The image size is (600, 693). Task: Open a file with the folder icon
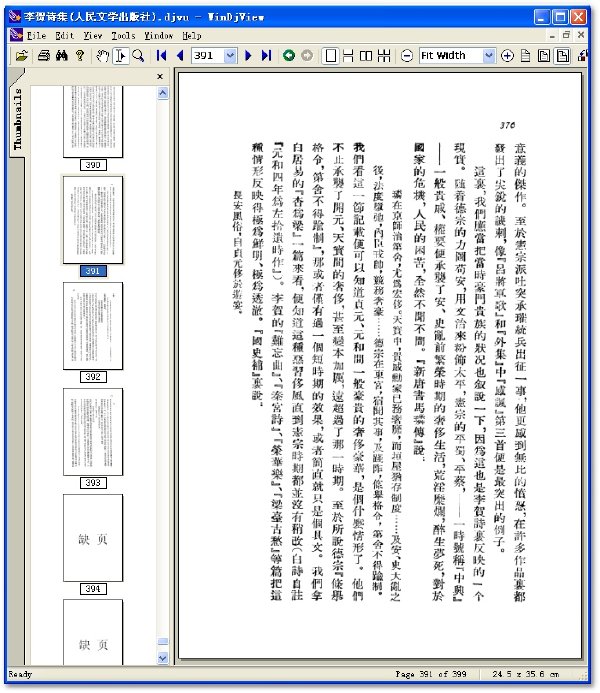21,56
